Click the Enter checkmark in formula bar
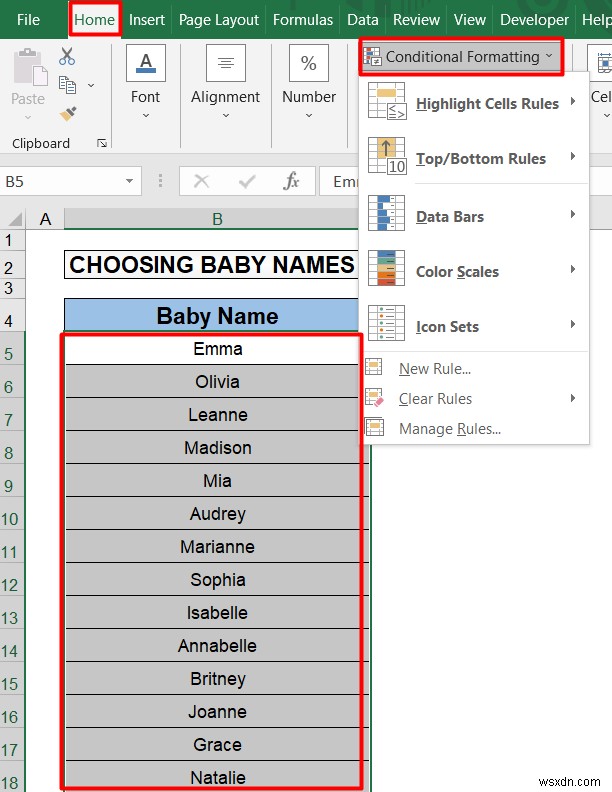Screen dimensions: 612x792 (x=247, y=181)
